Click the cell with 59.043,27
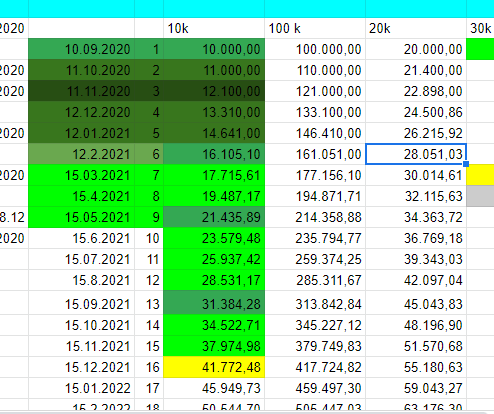The height and width of the screenshot is (414, 494). tap(416, 388)
